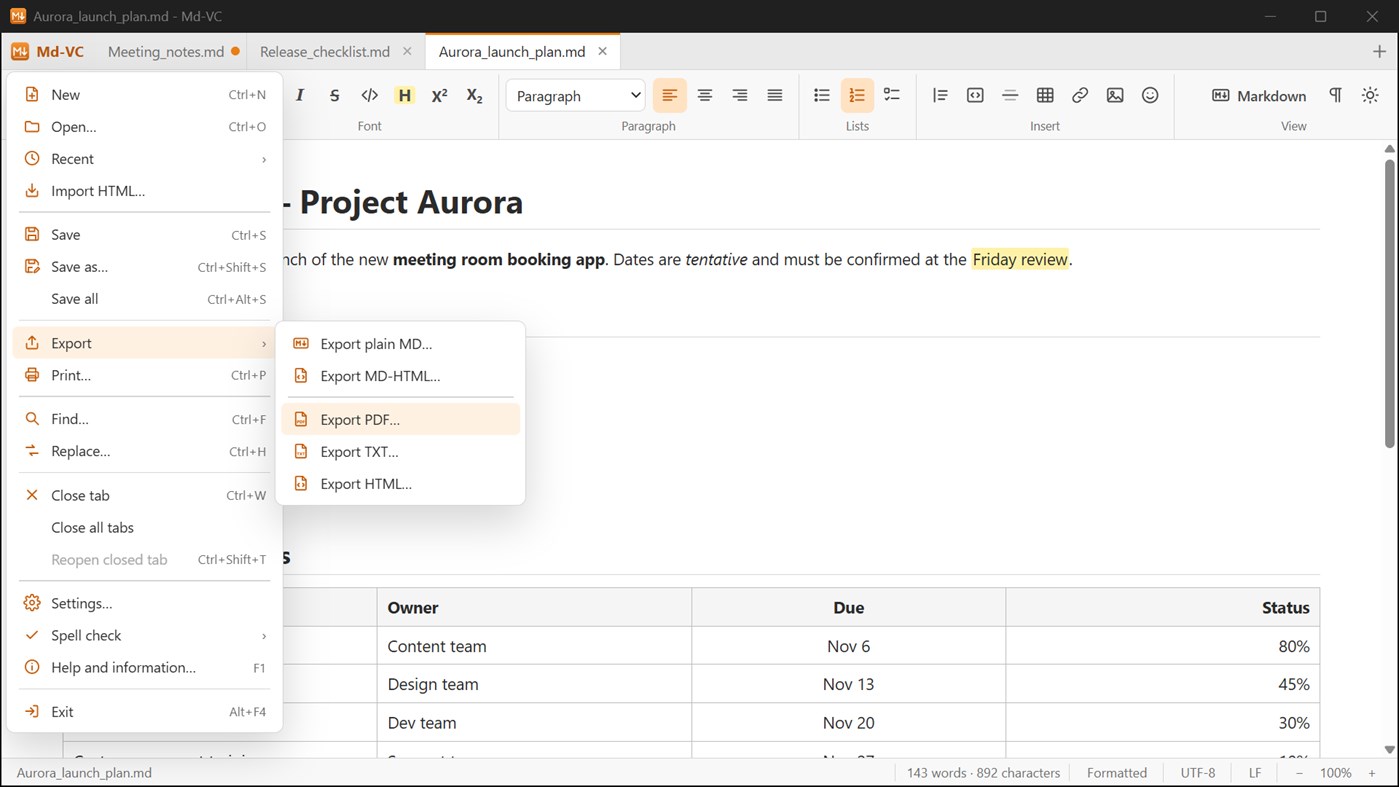
Task: Open the Paragraph style dropdown
Action: [x=576, y=96]
